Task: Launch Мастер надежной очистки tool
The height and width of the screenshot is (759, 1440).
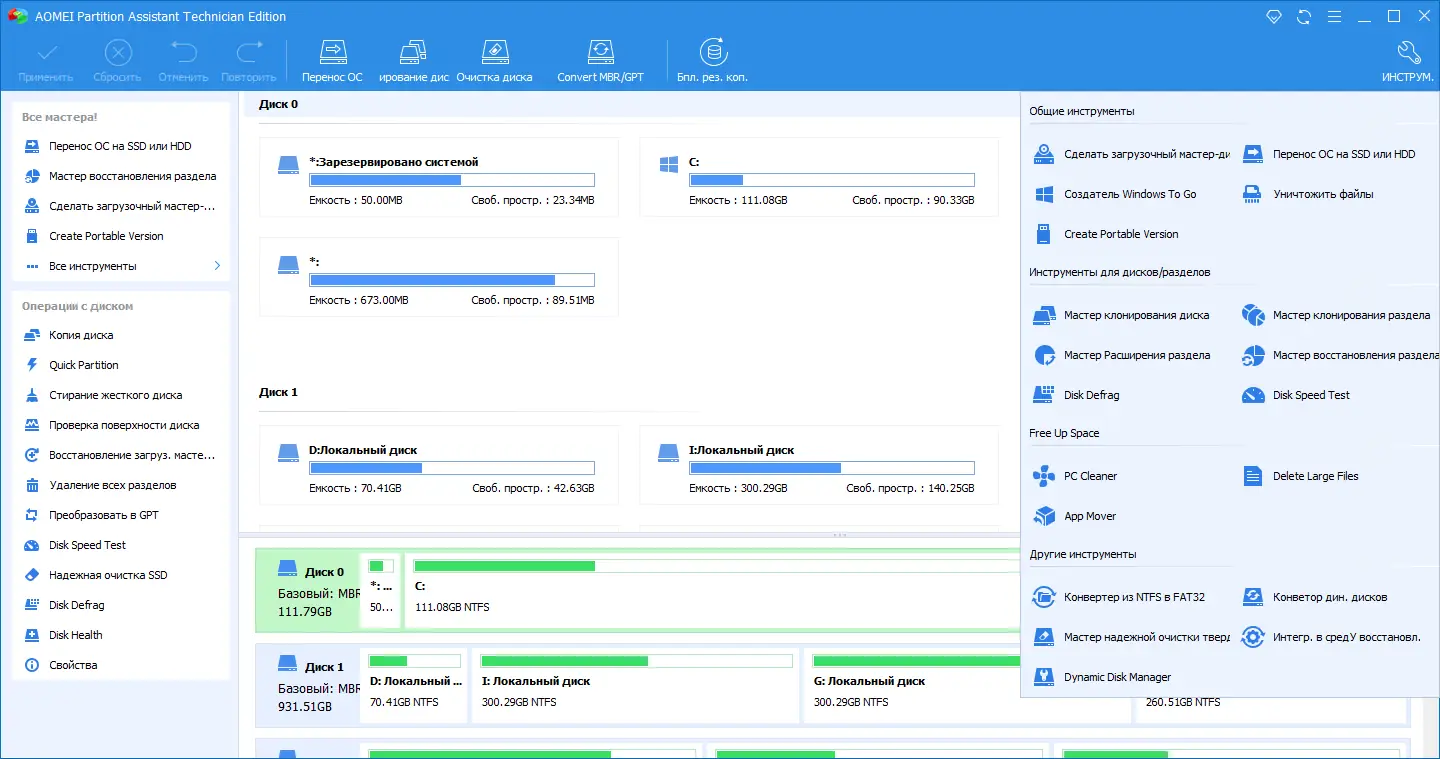Action: 1131,637
